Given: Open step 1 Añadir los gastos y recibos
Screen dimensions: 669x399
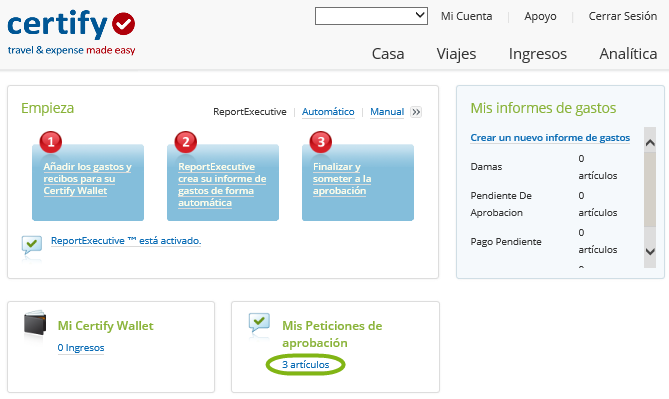Looking at the screenshot, I should tap(88, 182).
